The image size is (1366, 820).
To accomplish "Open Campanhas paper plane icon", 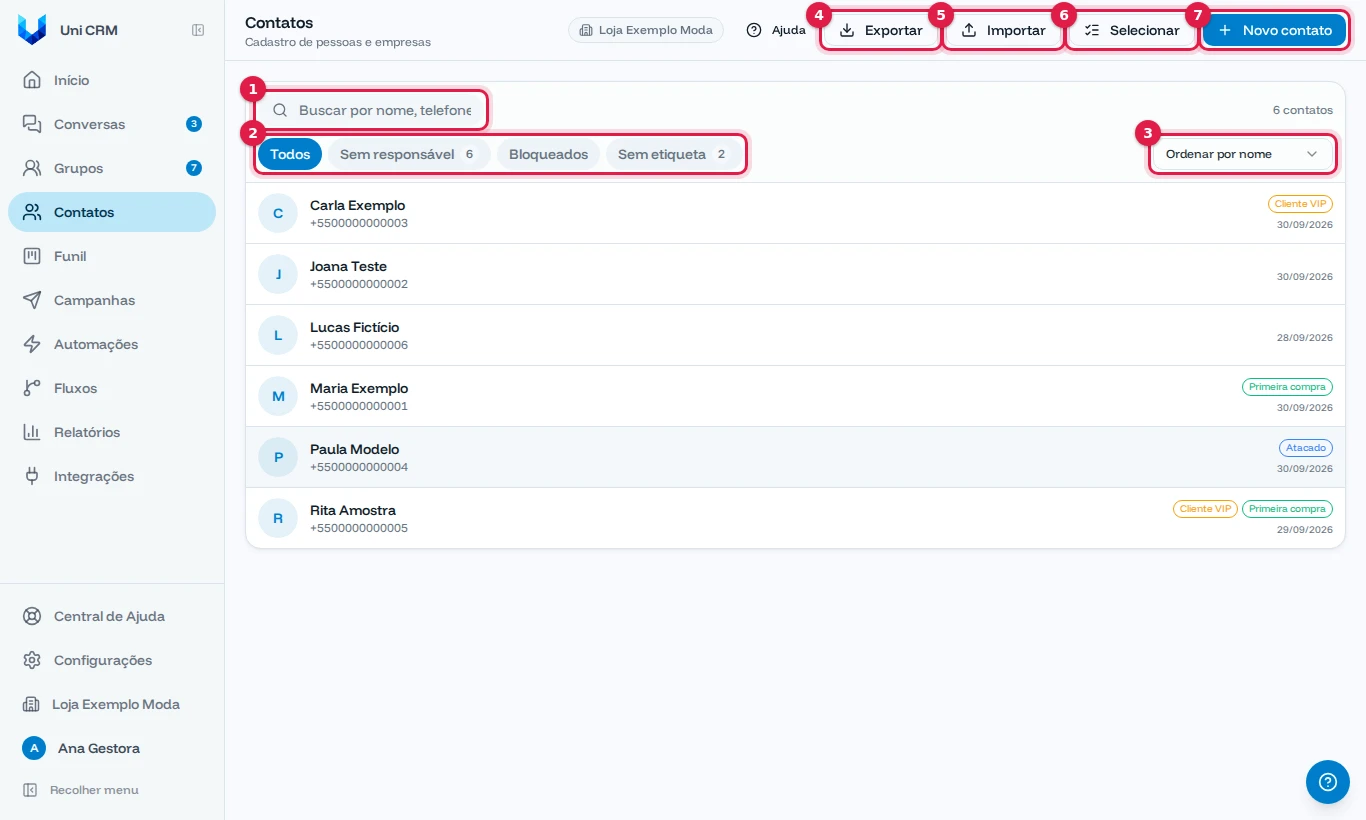I will pos(32,300).
